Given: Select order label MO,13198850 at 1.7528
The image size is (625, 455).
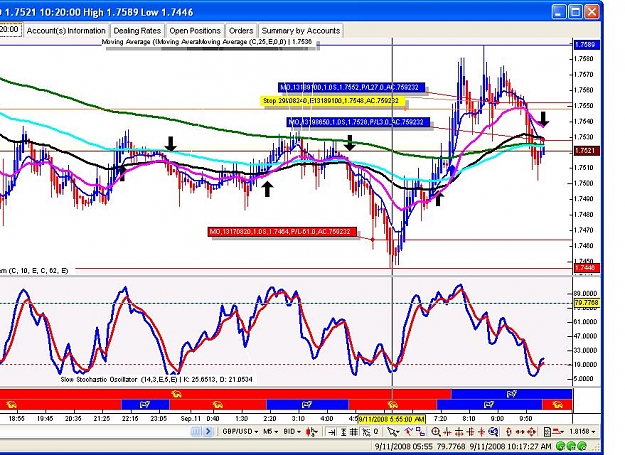Looking at the screenshot, I should coord(359,122).
